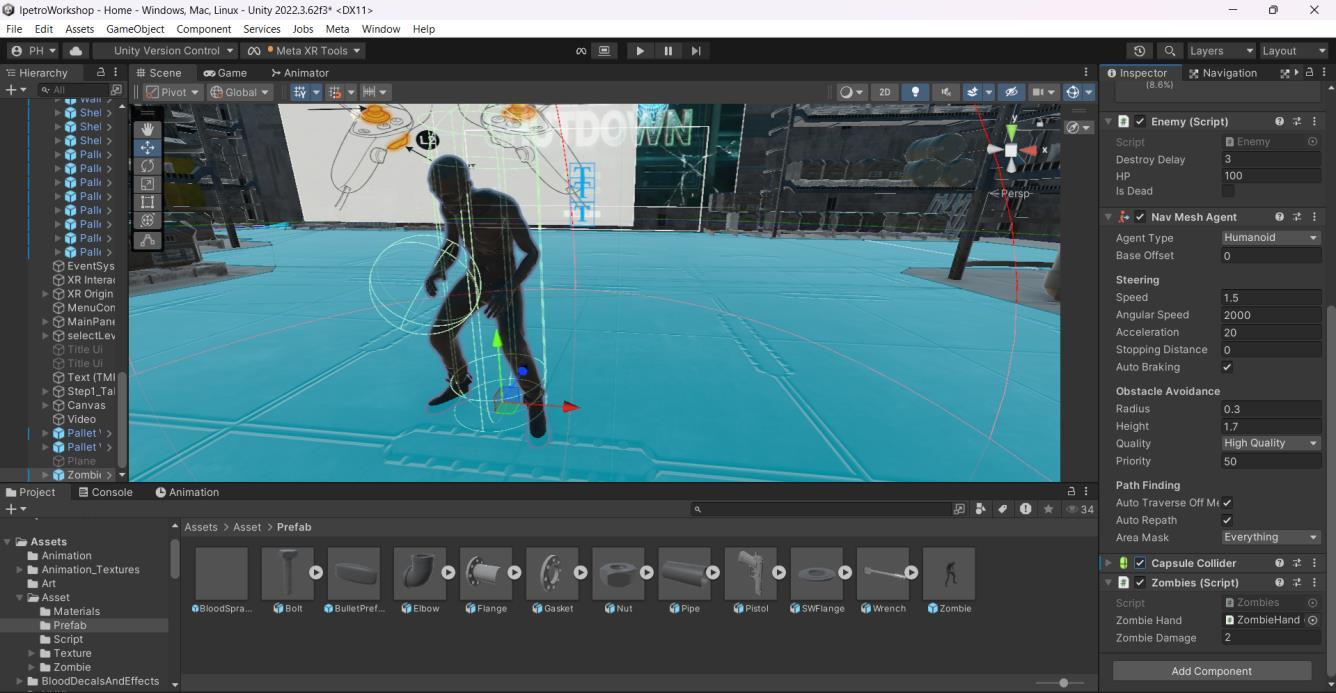Image resolution: width=1336 pixels, height=693 pixels.
Task: Select the Hand view tool
Action: (147, 129)
